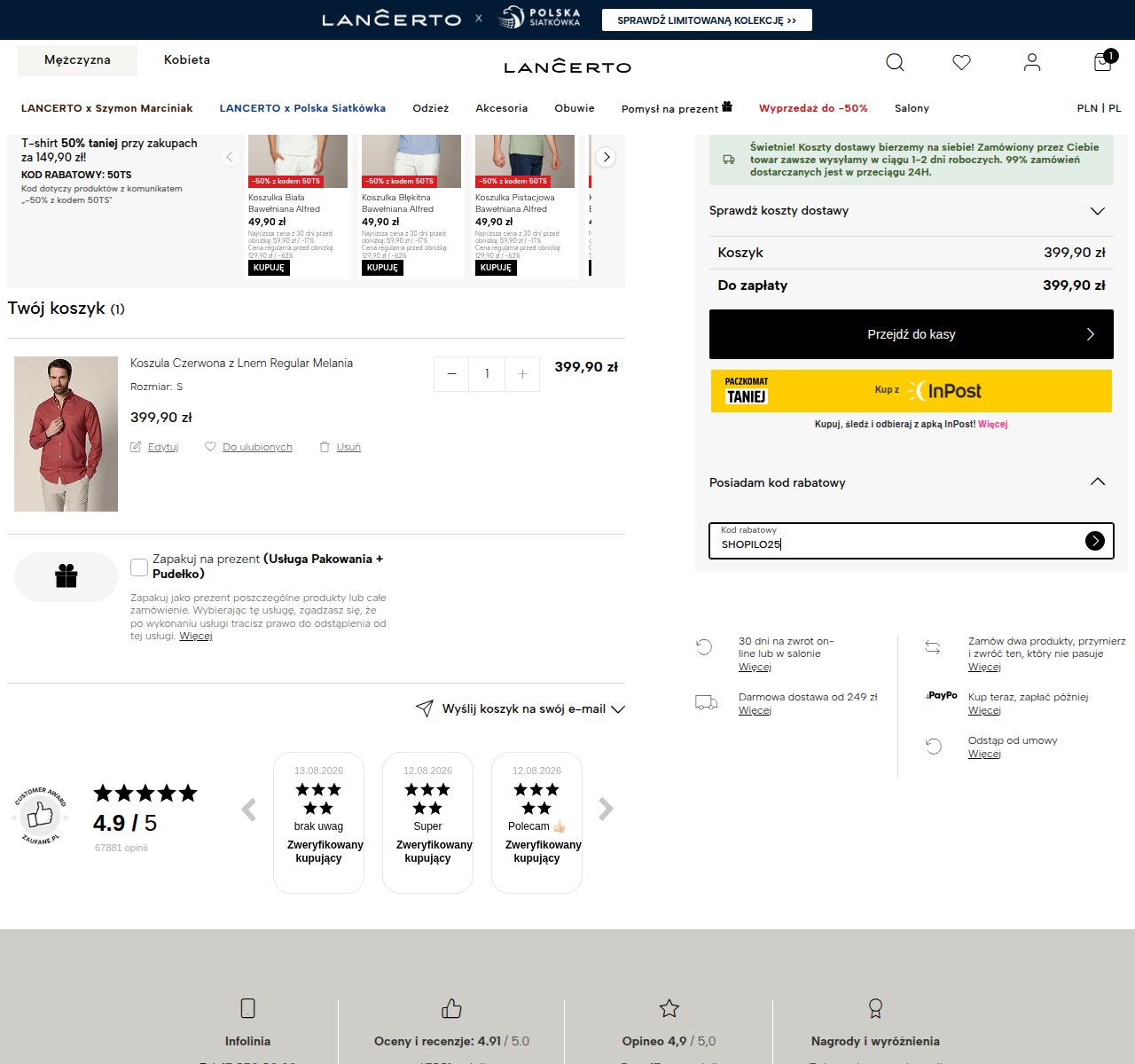This screenshot has height=1064, width=1135.
Task: Collapse Posiadam kod rabatowy section
Action: coord(912,482)
